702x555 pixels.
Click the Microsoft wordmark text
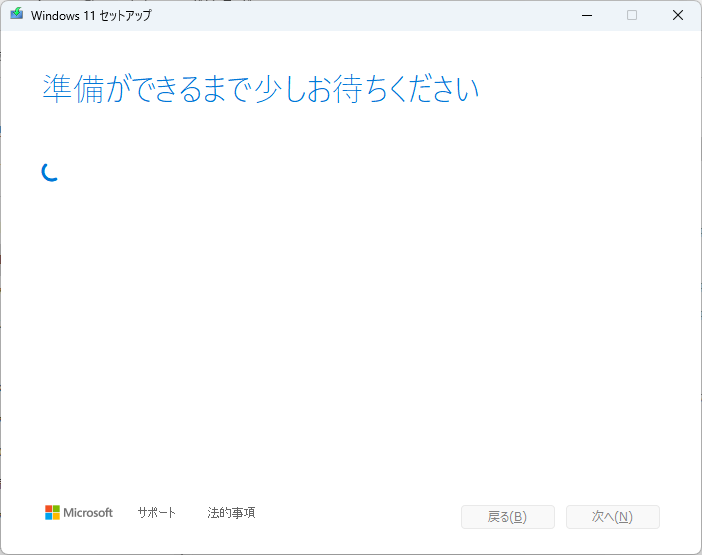point(88,513)
